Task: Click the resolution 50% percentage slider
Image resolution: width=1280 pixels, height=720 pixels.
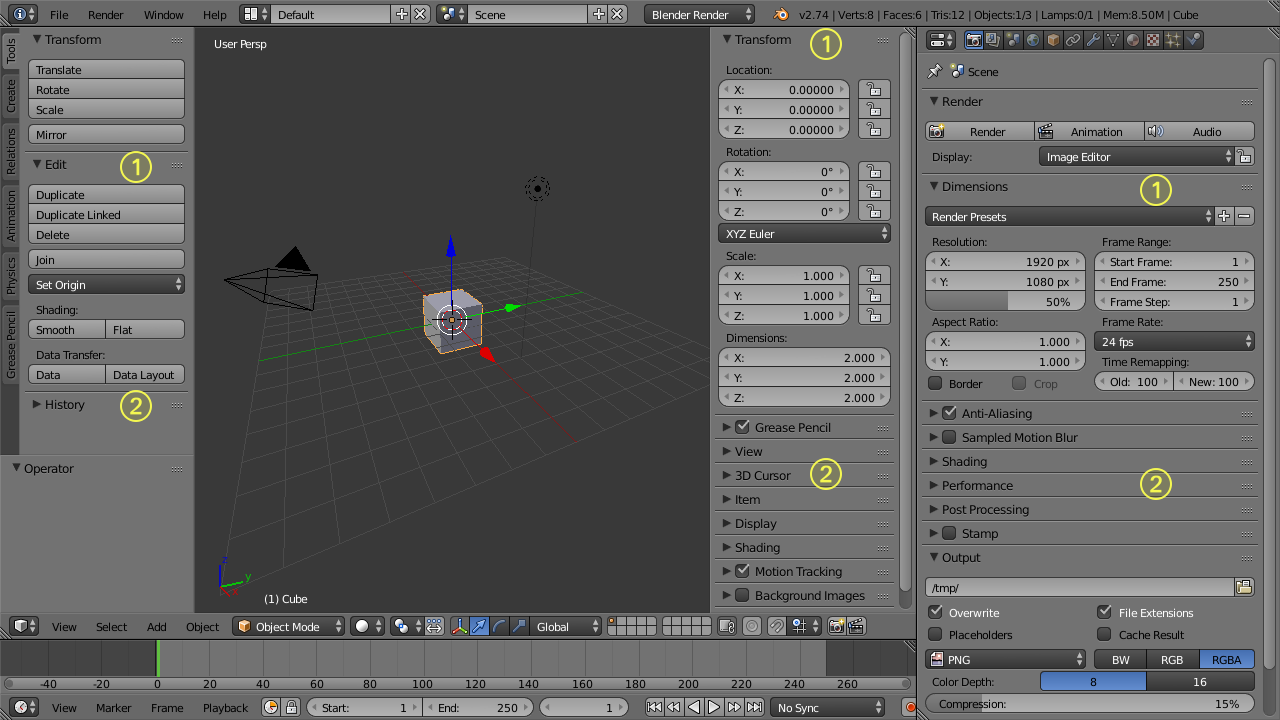Action: click(x=1004, y=301)
